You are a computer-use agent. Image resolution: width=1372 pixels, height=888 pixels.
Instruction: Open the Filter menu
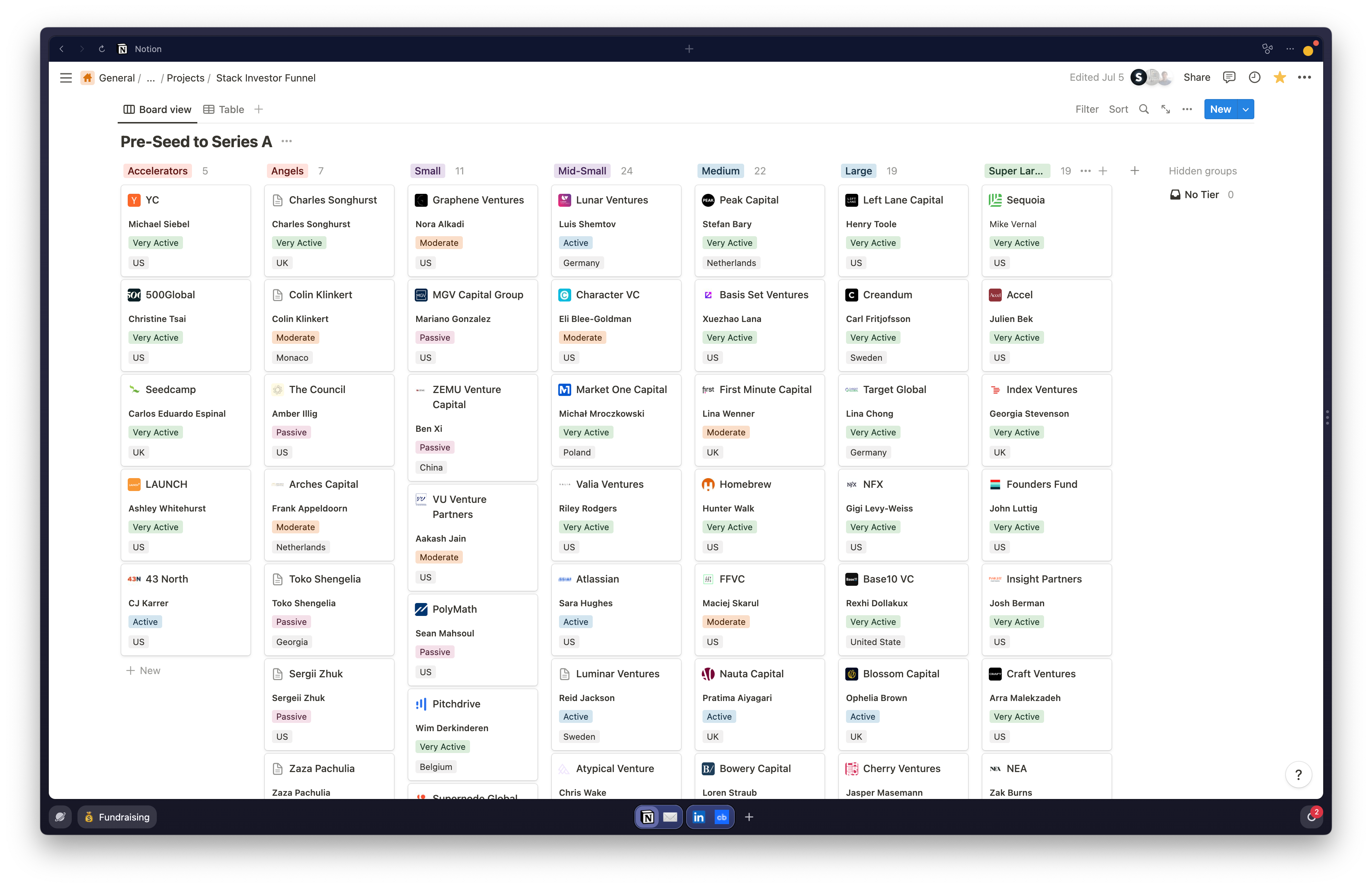pos(1087,109)
